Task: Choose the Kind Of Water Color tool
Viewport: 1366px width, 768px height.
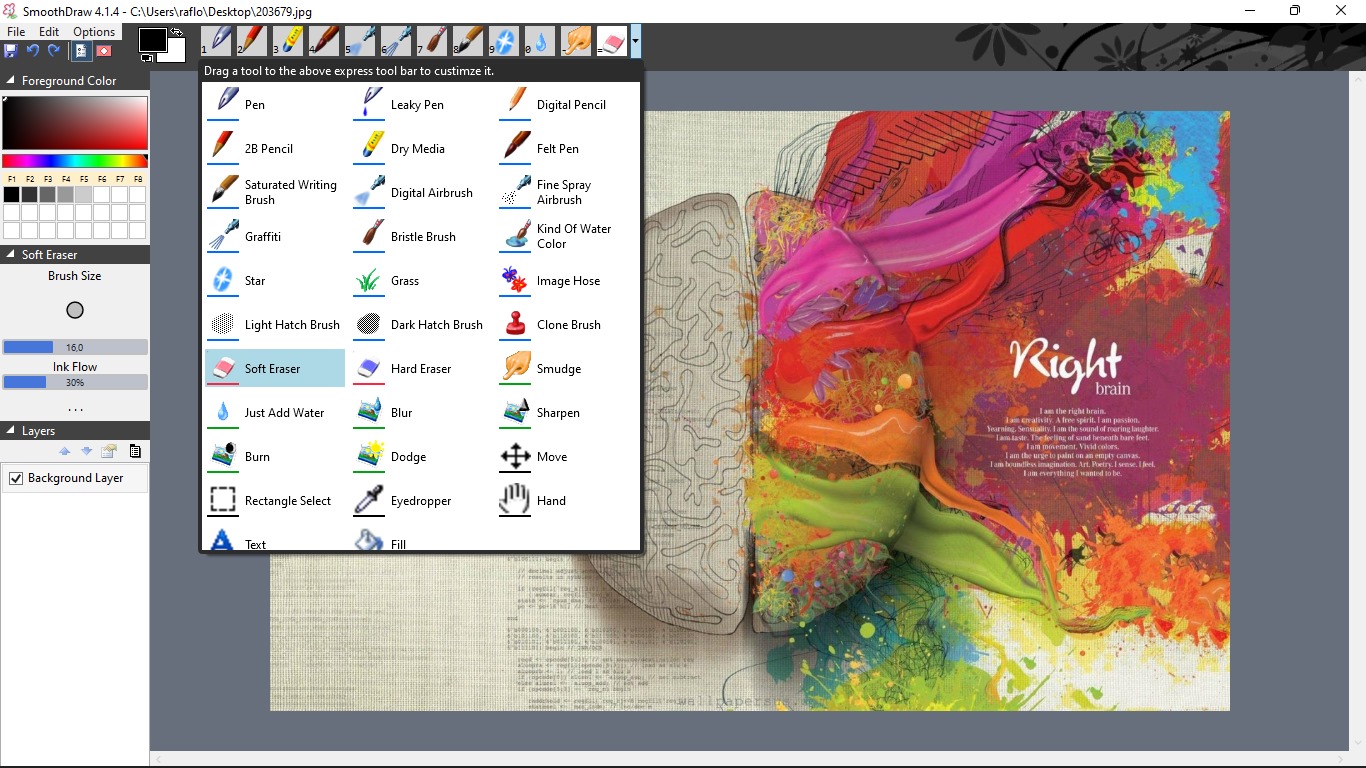Action: pyautogui.click(x=566, y=236)
